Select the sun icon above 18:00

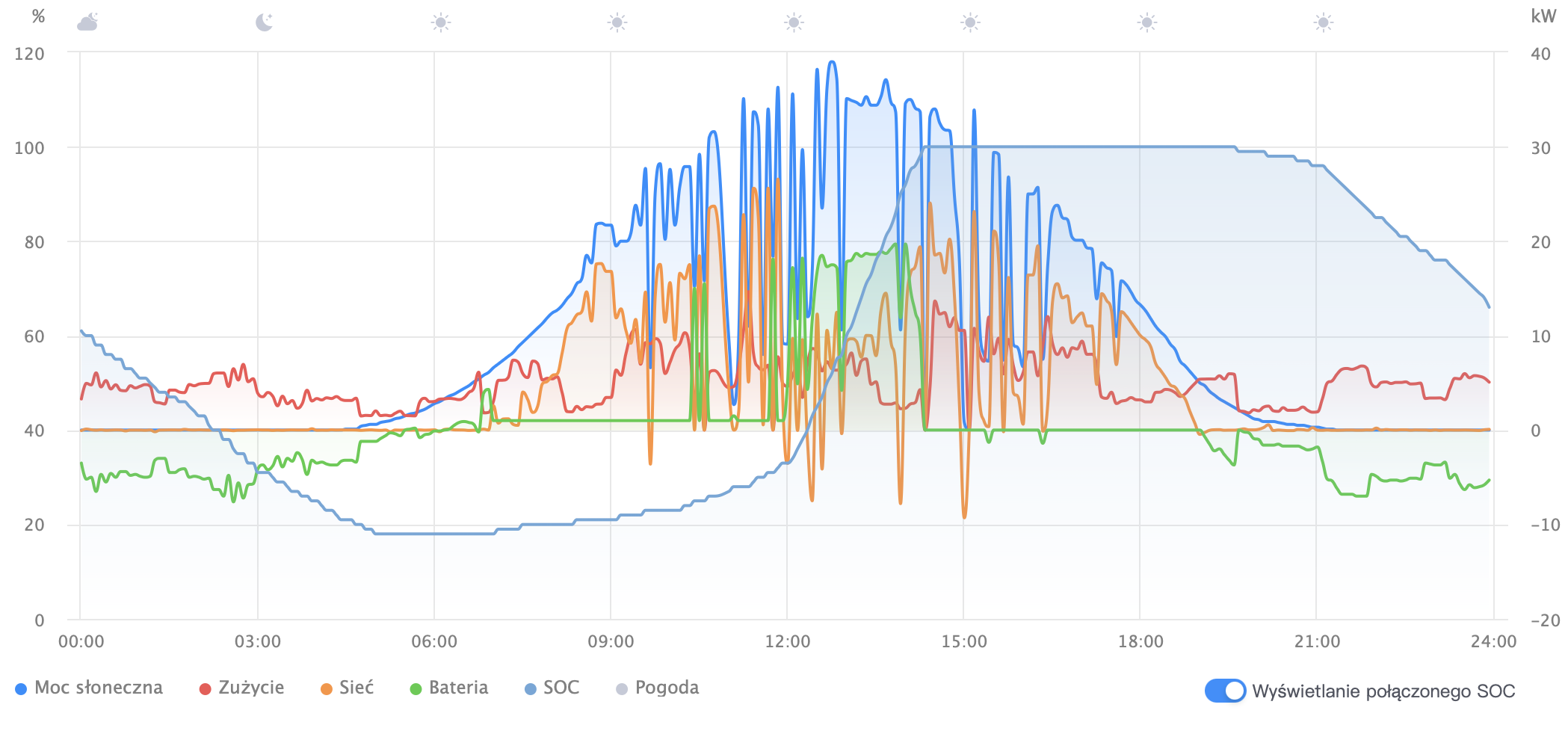[1147, 22]
